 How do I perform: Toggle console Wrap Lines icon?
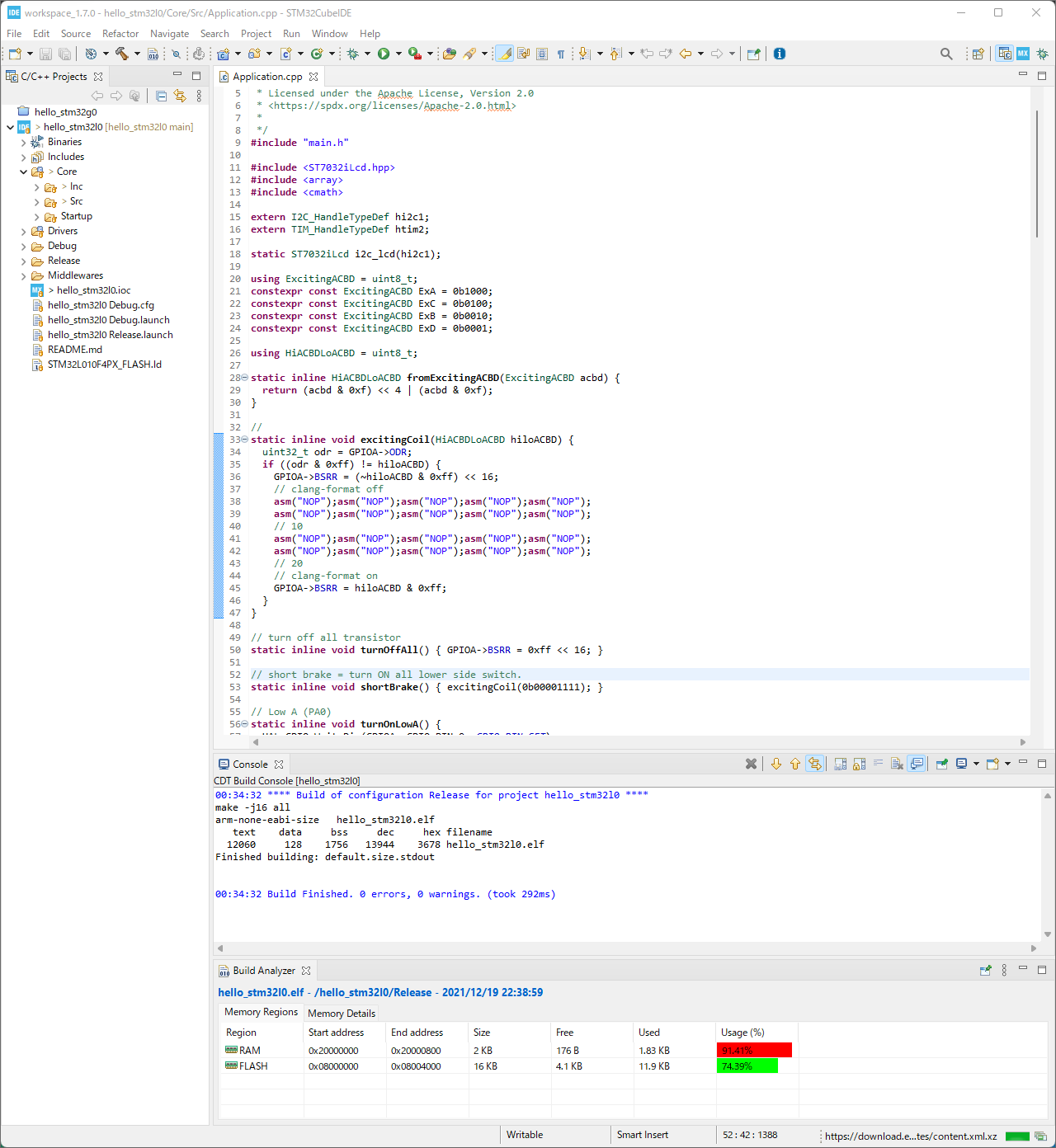[878, 764]
